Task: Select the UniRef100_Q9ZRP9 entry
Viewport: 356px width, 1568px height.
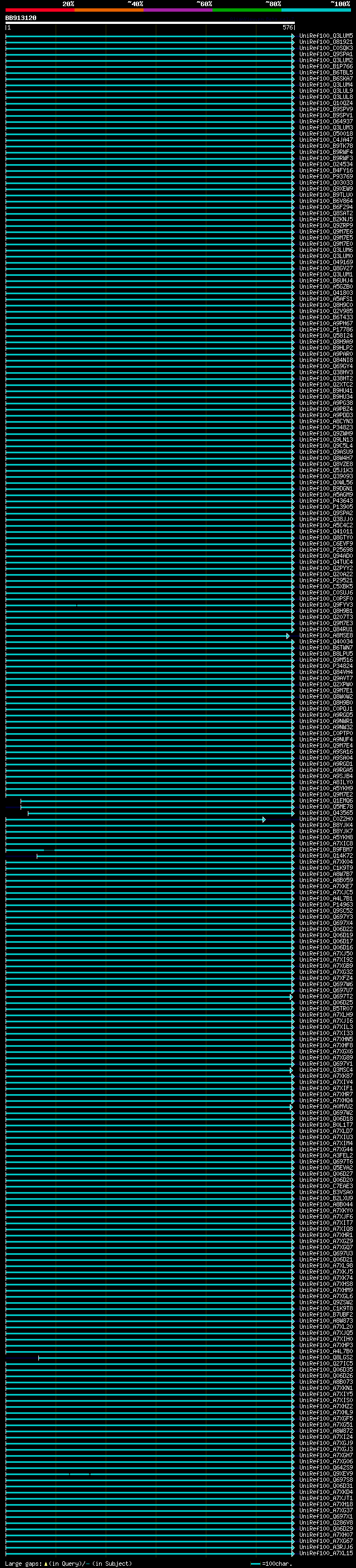Action: (x=326, y=225)
